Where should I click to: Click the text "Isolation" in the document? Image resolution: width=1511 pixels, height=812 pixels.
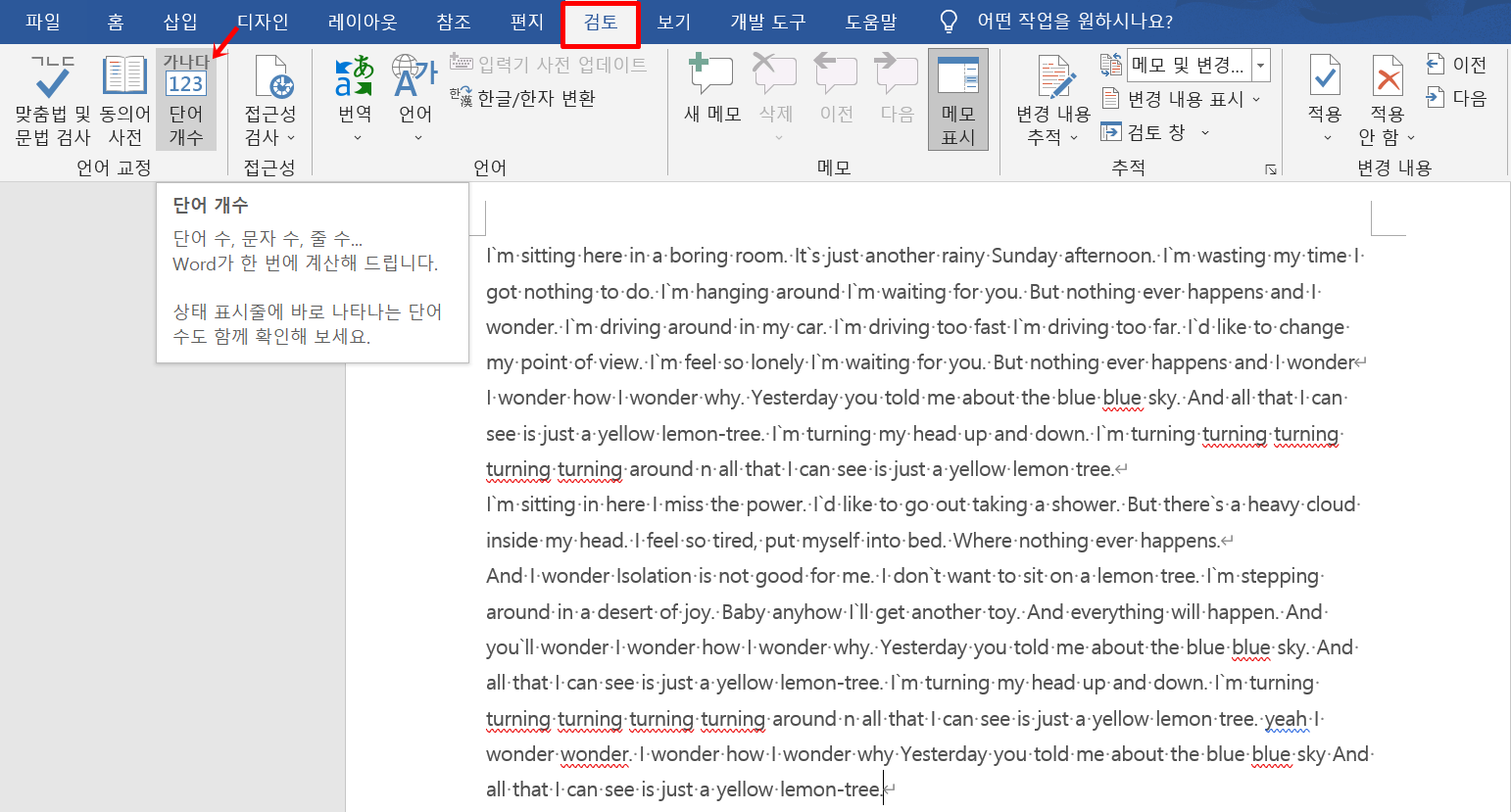(x=654, y=576)
